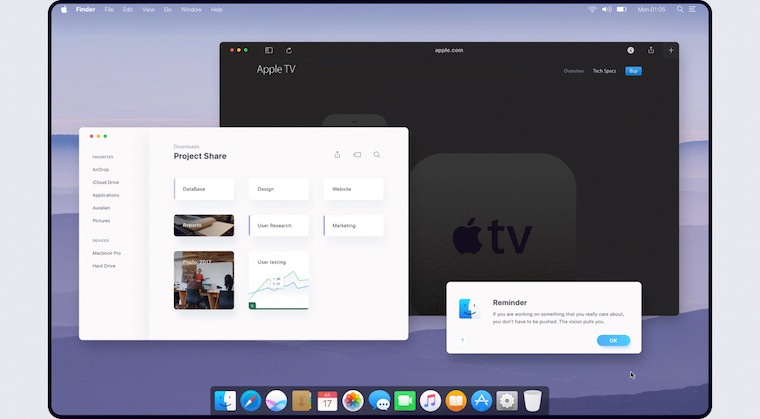This screenshot has width=760, height=419.
Task: Click the Finder icon in Reminder dialog
Action: click(469, 309)
